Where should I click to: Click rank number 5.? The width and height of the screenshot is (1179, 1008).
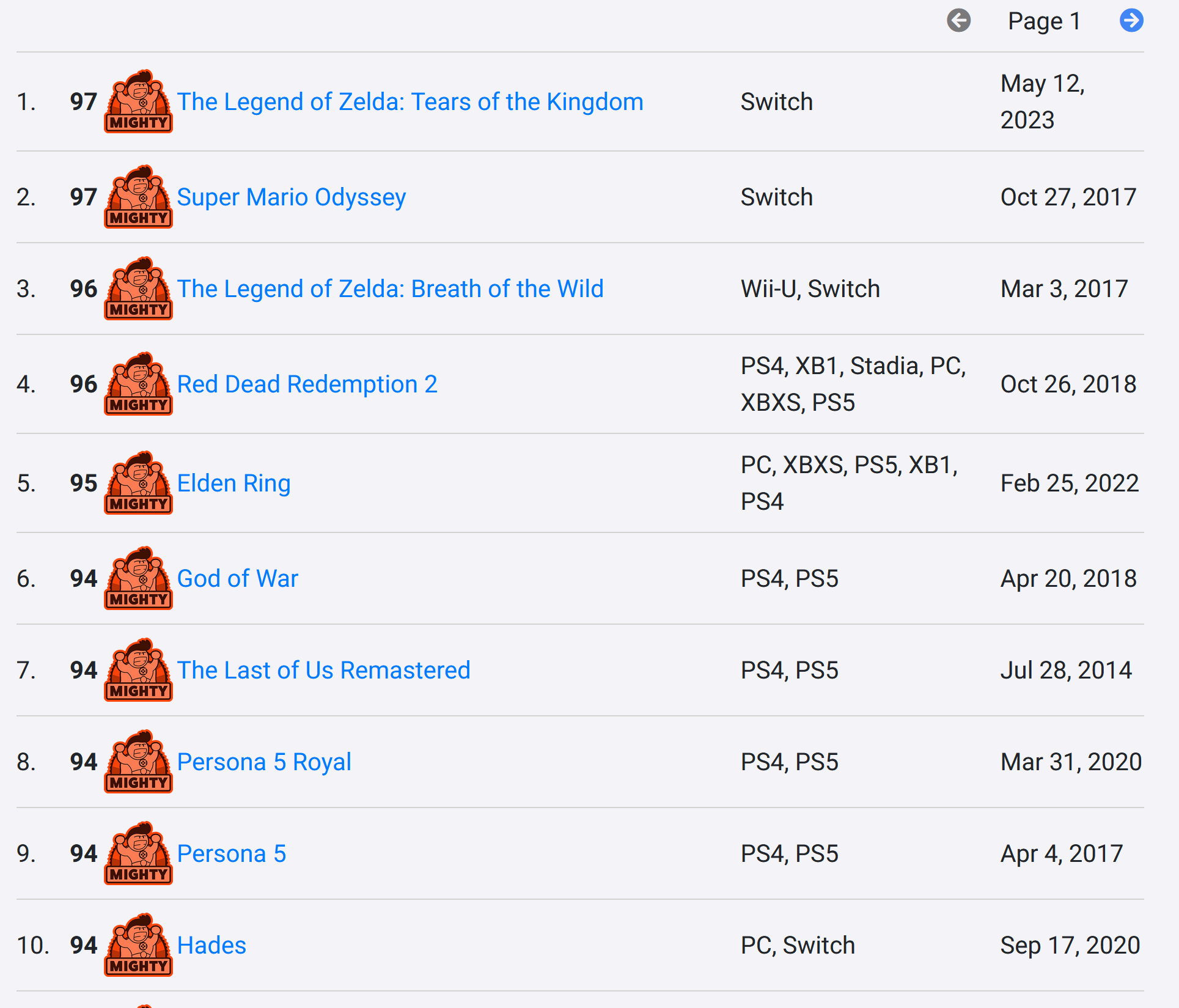(26, 483)
